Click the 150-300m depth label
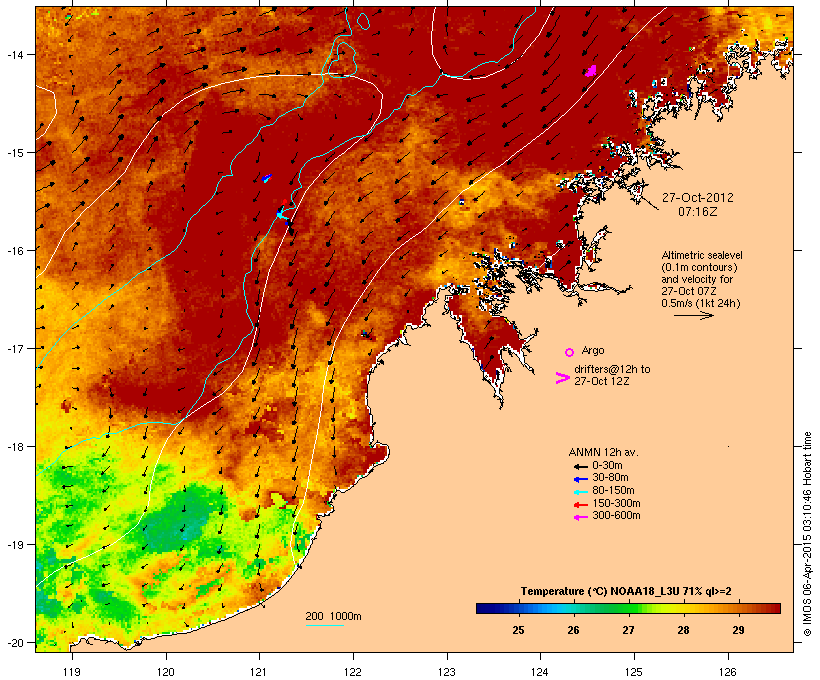This screenshot has height=680, width=820. 616,503
